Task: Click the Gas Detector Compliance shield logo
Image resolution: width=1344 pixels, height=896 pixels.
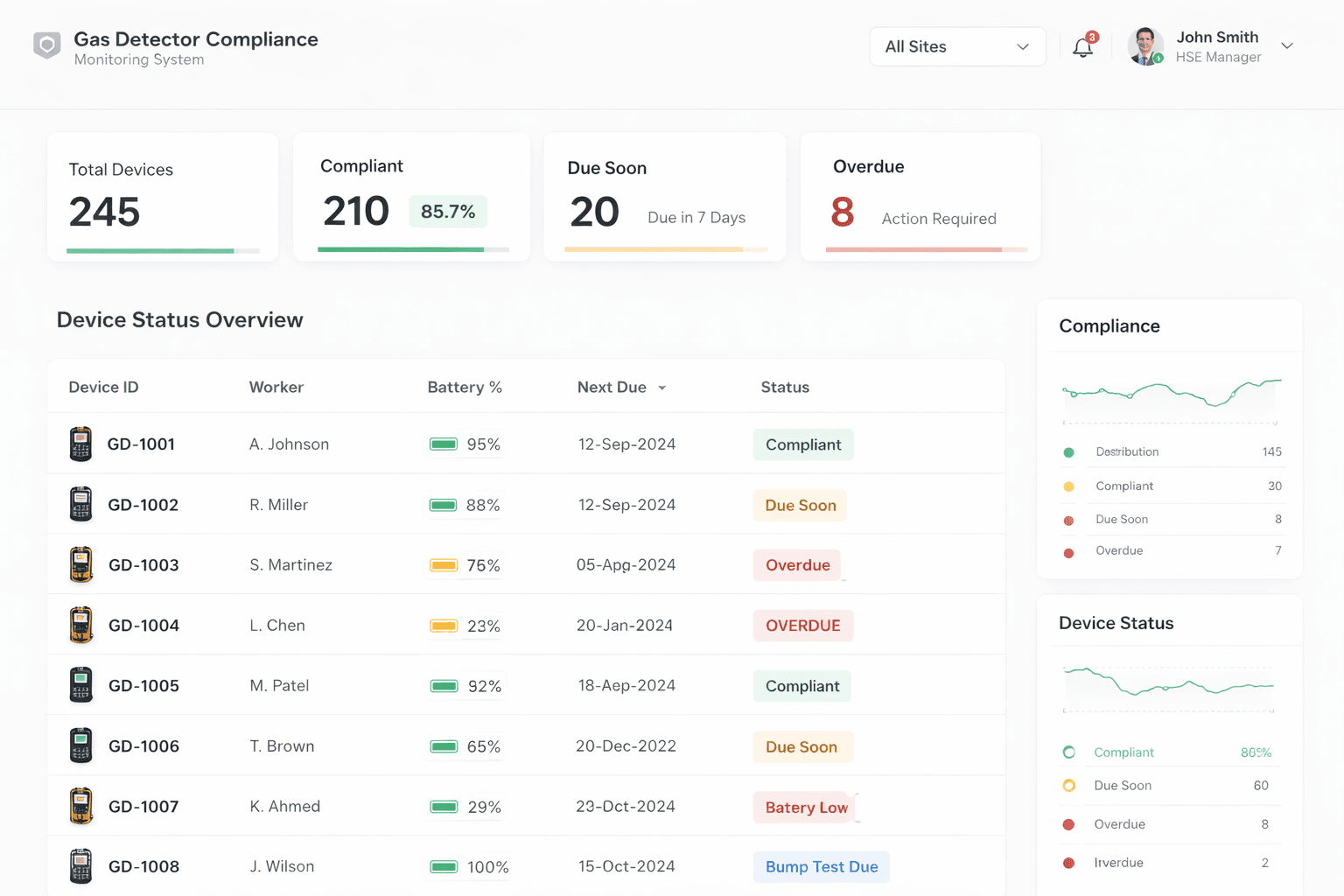Action: (46, 45)
